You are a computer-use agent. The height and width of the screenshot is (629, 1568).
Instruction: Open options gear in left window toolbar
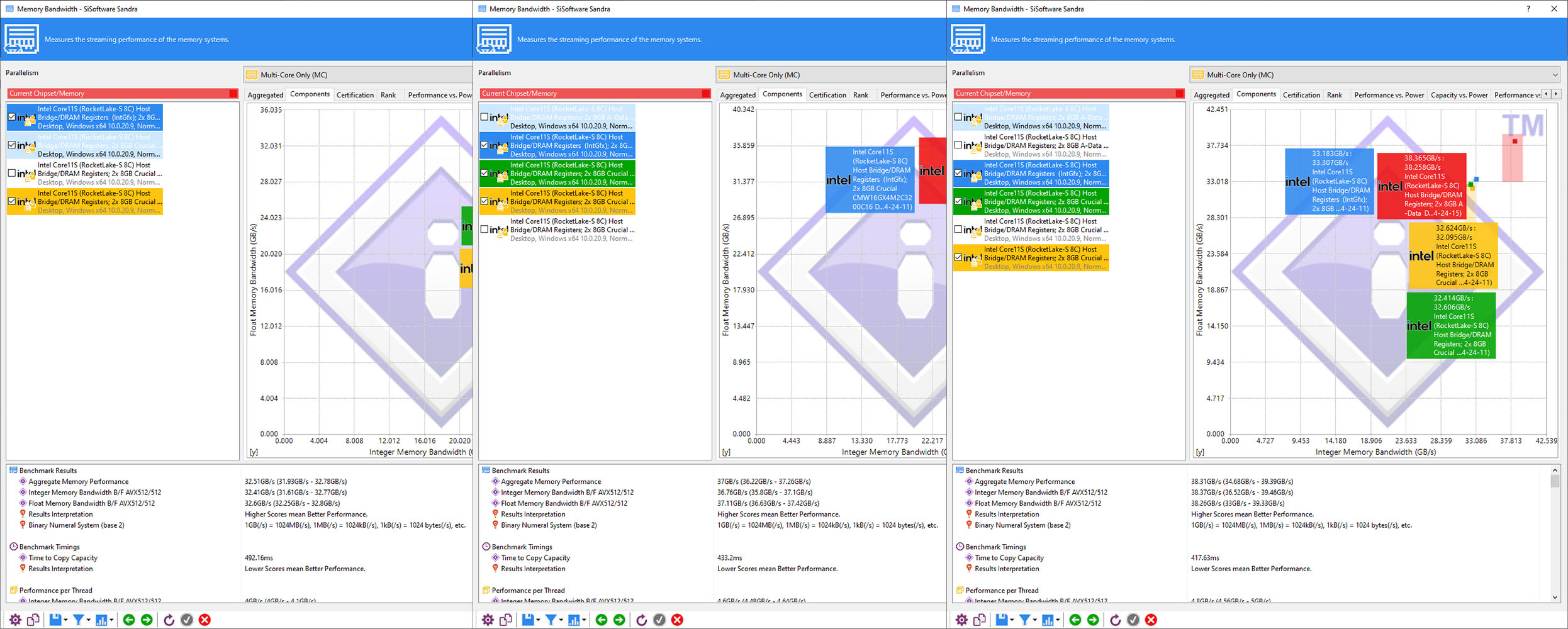coord(15,620)
